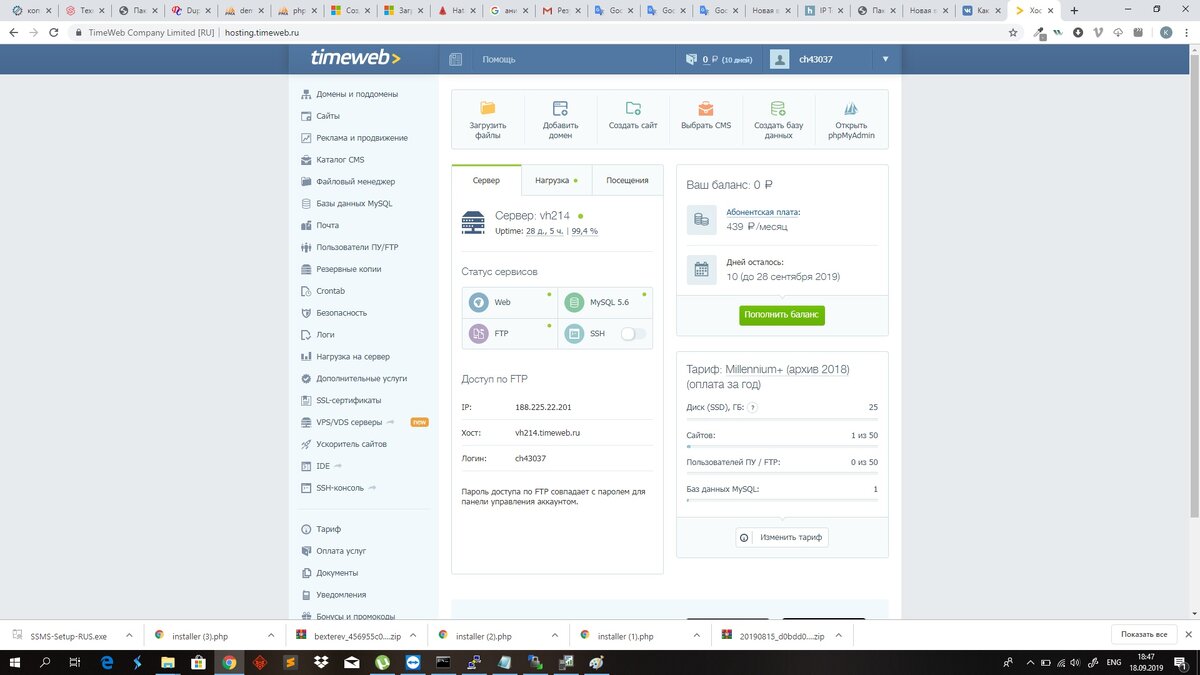Click the Безопасность lock icon
1200x675 pixels.
(307, 313)
